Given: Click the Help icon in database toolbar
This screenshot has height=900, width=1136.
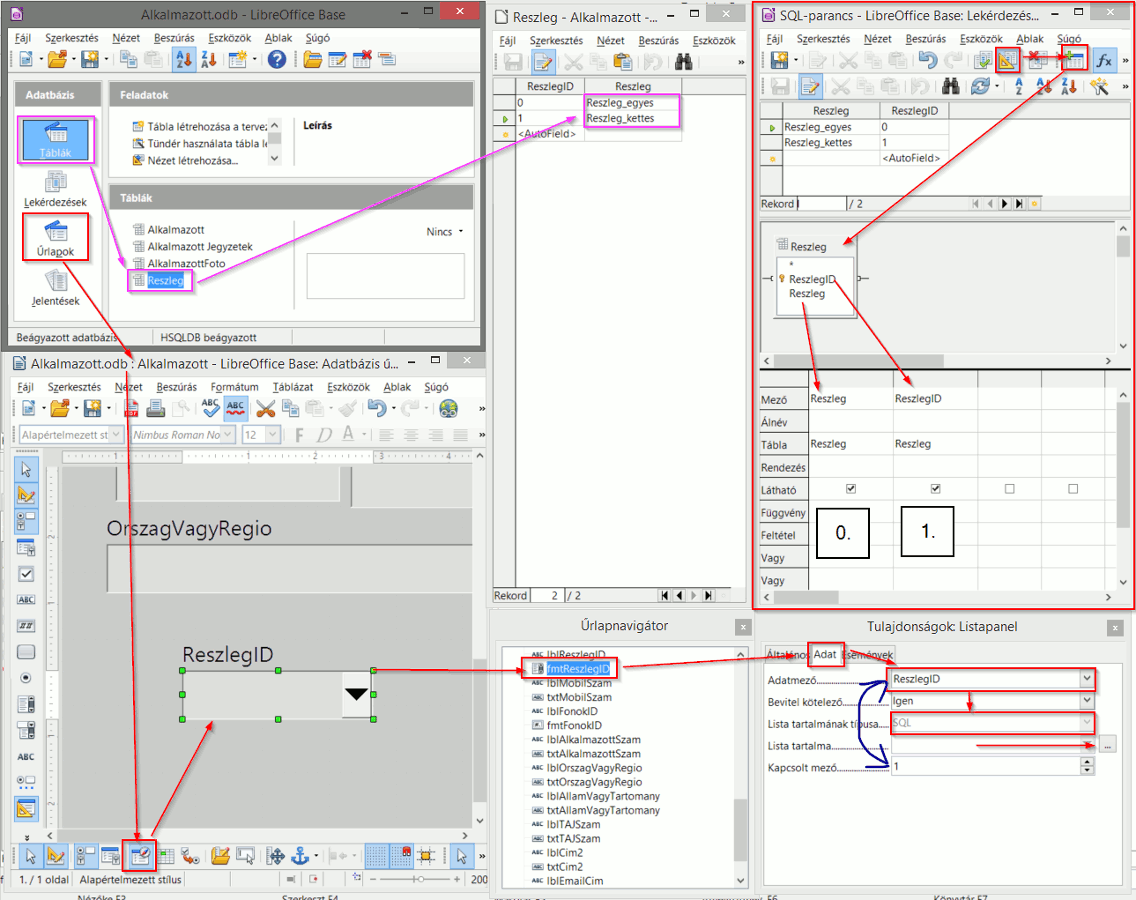Looking at the screenshot, I should pos(277,59).
